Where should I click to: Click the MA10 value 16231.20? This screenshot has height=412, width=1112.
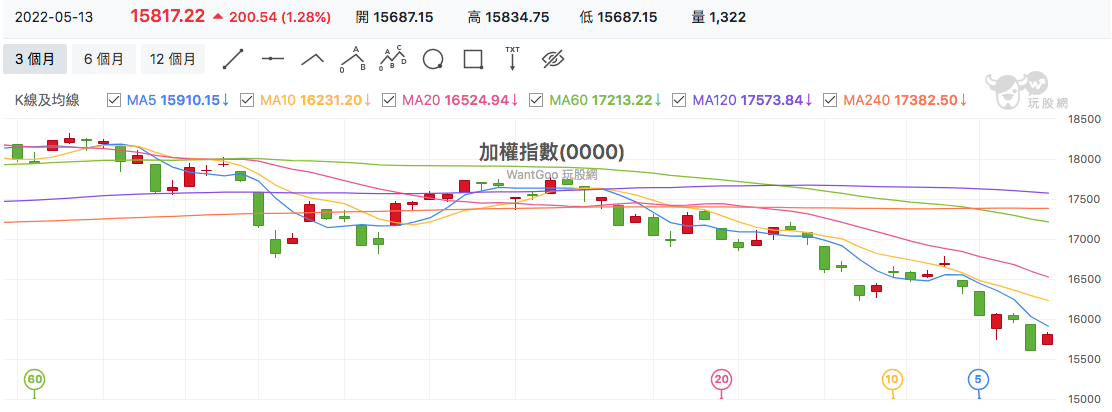(331, 100)
